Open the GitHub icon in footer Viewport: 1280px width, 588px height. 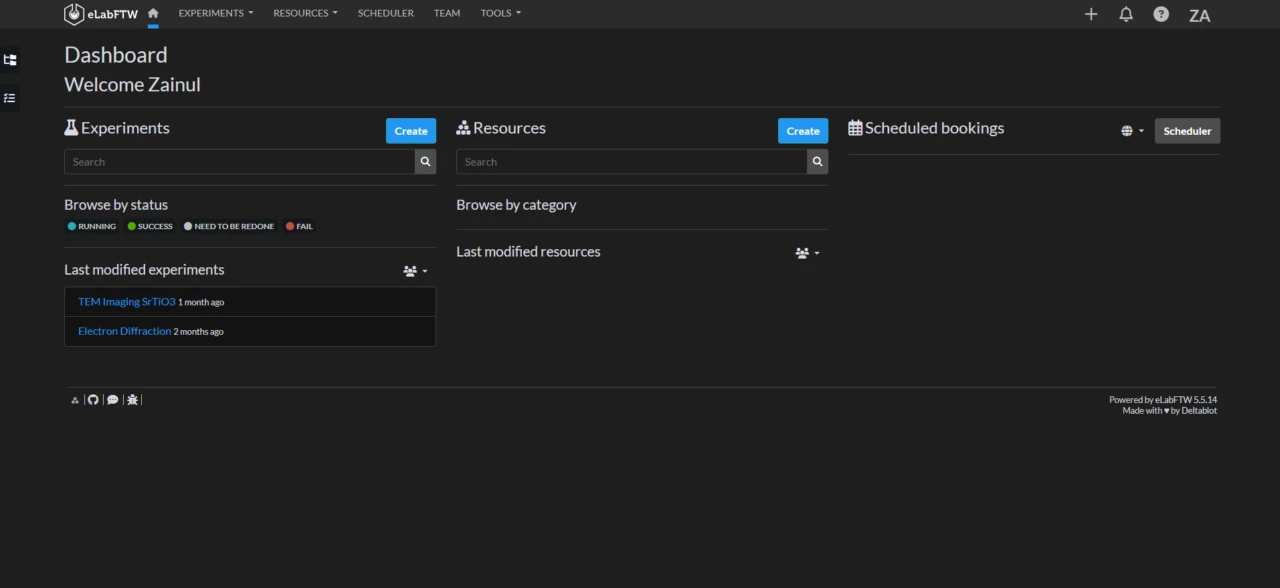pyautogui.click(x=93, y=400)
